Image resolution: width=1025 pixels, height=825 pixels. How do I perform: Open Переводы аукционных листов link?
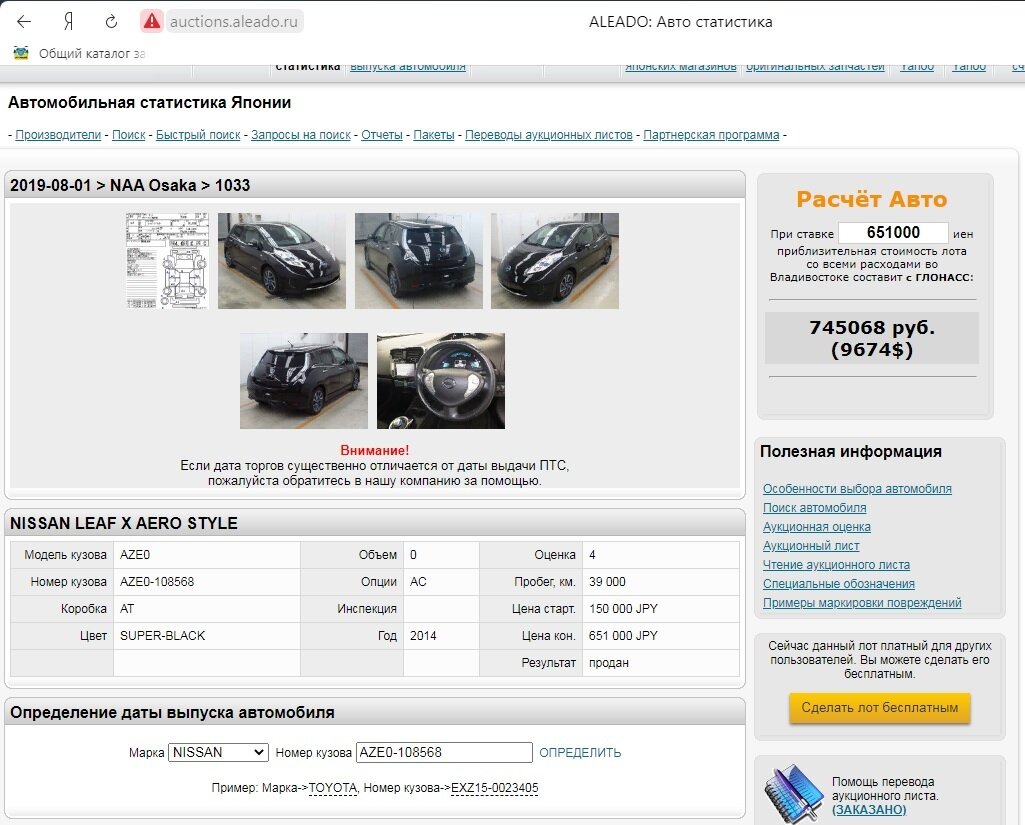pos(548,135)
